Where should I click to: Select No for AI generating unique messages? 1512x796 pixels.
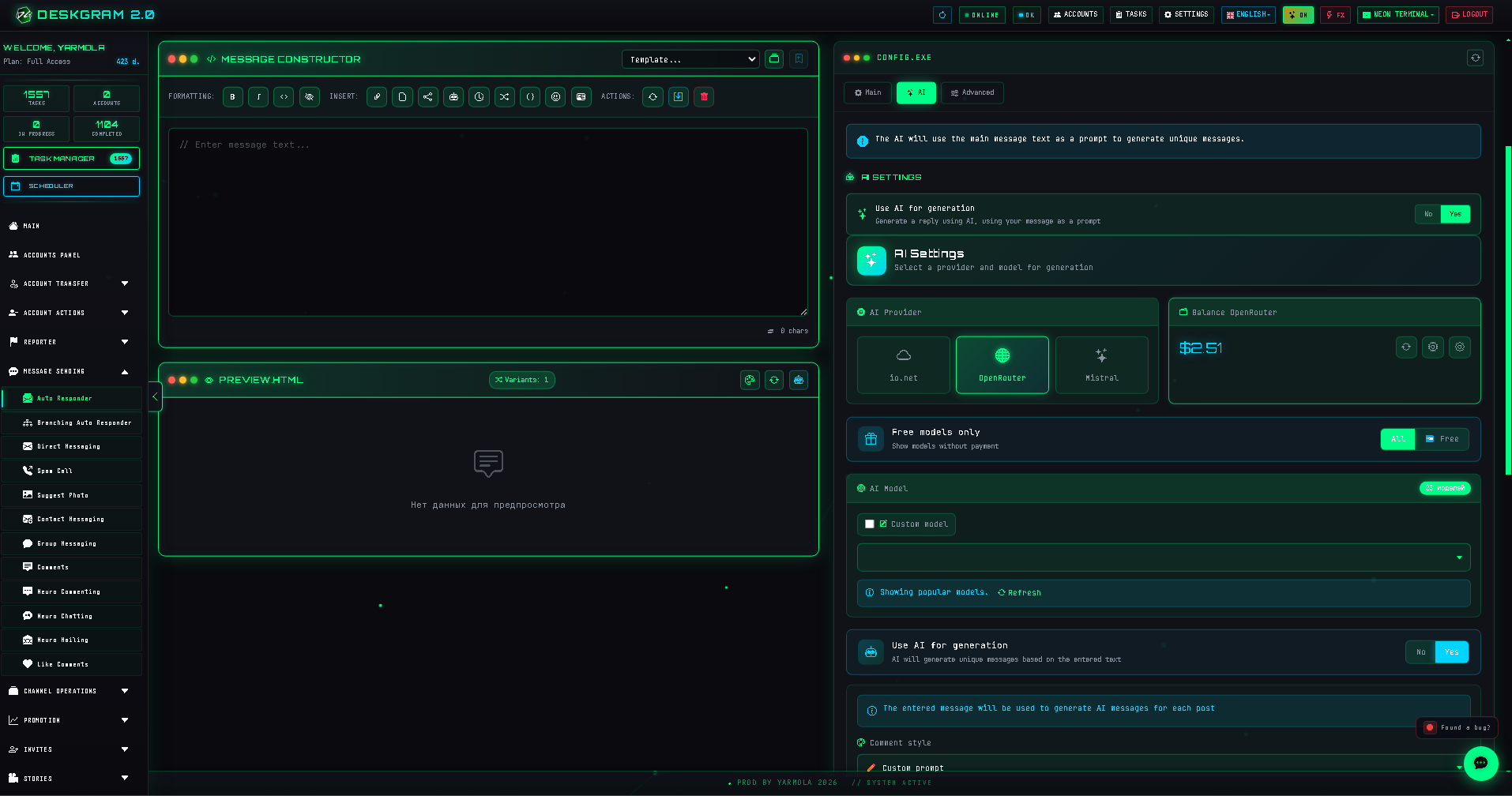(1420, 652)
